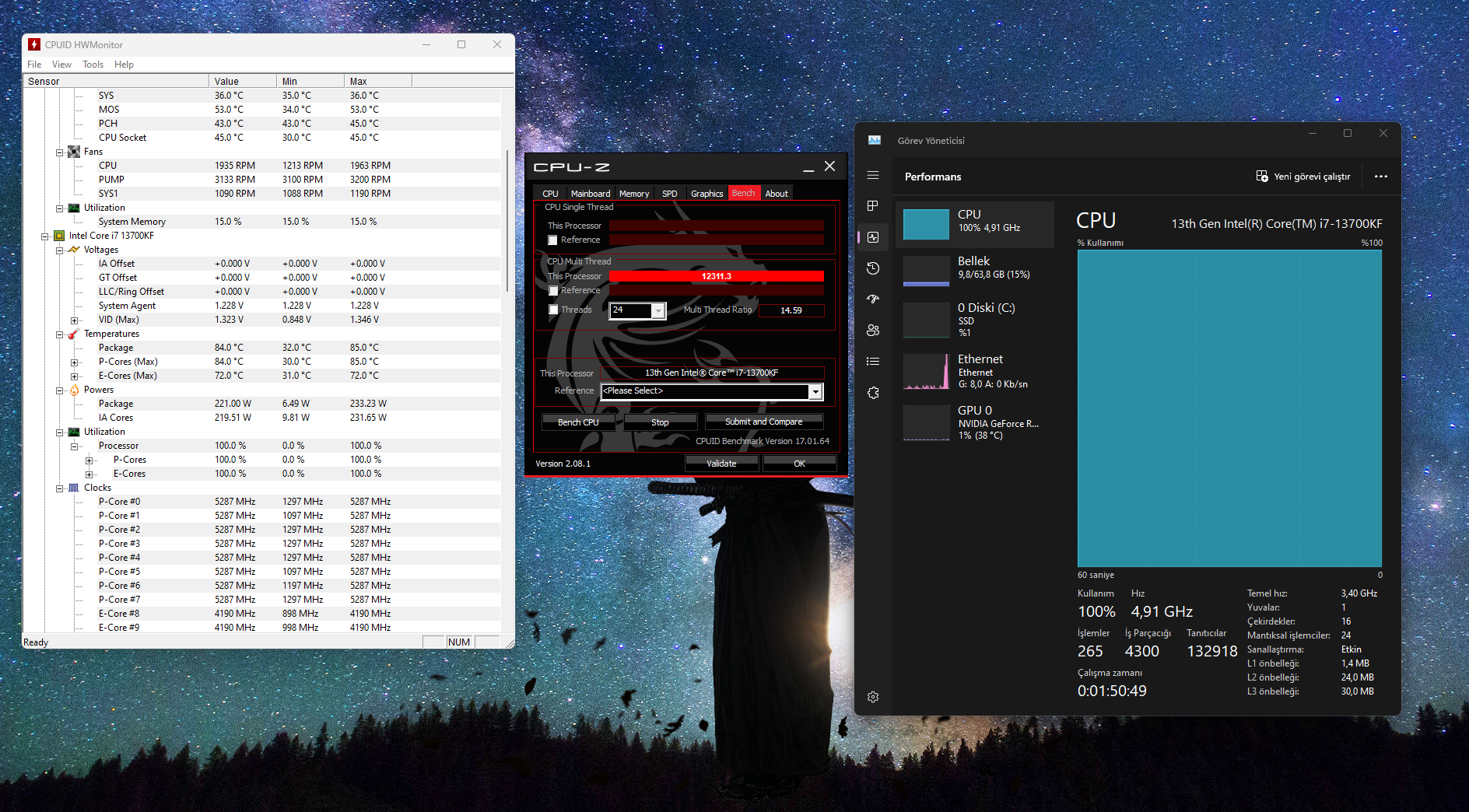The width and height of the screenshot is (1469, 812).
Task: Toggle the Reference checkbox under CPU Multi Thread
Action: point(553,291)
